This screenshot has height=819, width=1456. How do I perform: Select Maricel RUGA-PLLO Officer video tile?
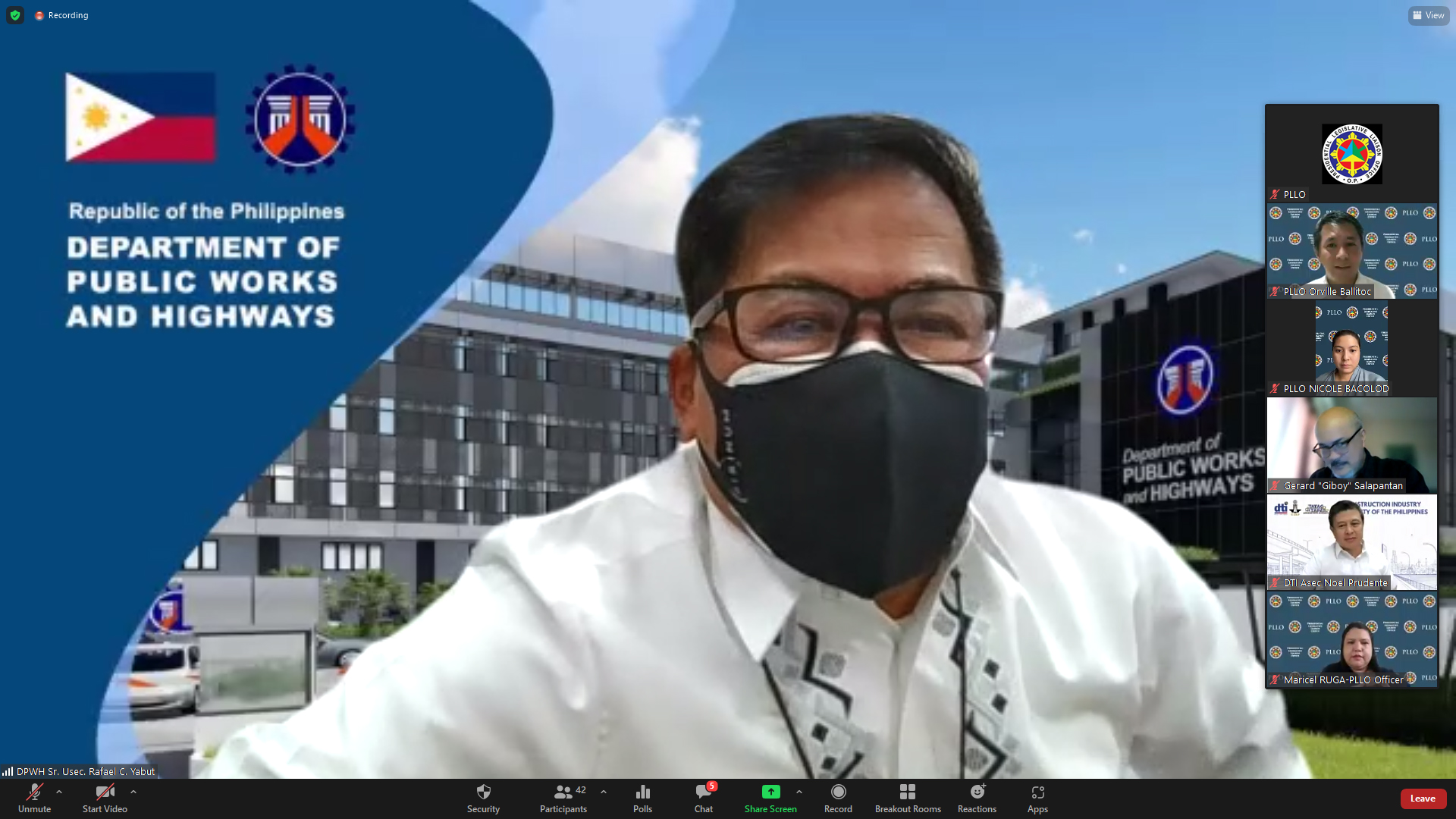tap(1352, 639)
